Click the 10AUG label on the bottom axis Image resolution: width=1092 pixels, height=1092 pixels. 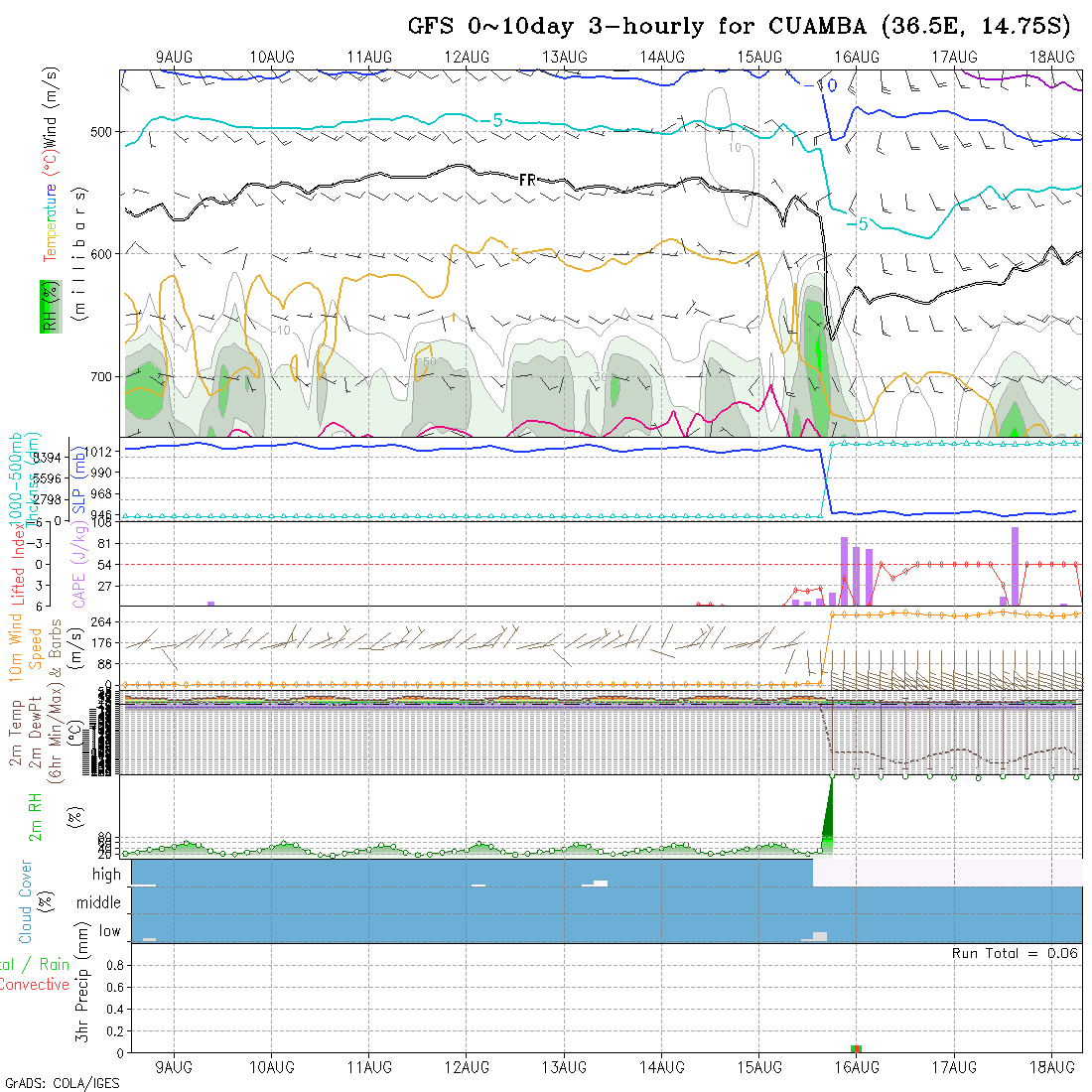tap(272, 1067)
